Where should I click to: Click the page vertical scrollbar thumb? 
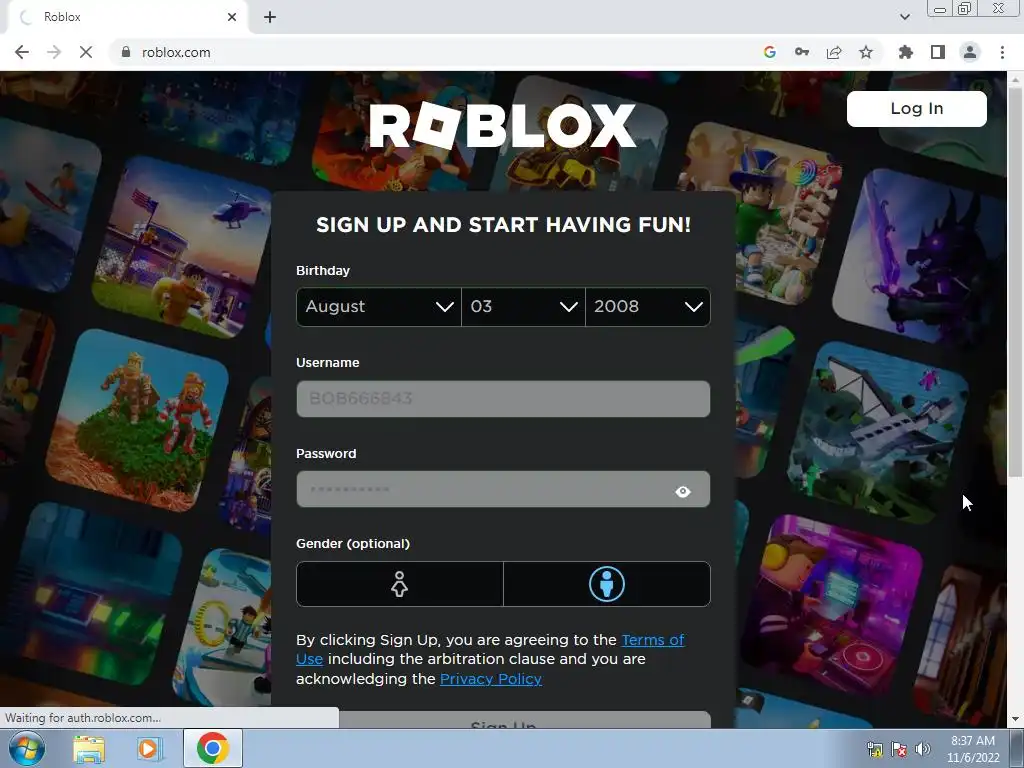[1015, 281]
